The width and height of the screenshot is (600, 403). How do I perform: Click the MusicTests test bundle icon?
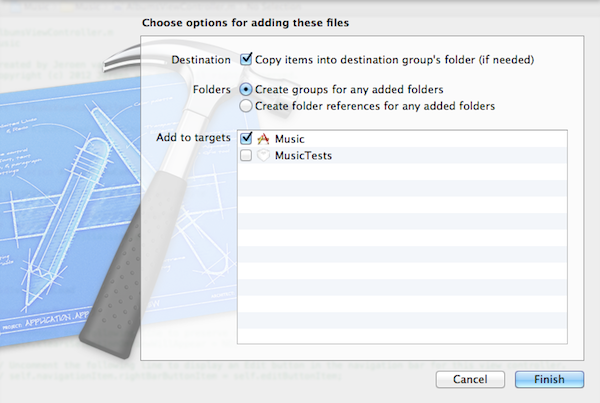tap(263, 155)
